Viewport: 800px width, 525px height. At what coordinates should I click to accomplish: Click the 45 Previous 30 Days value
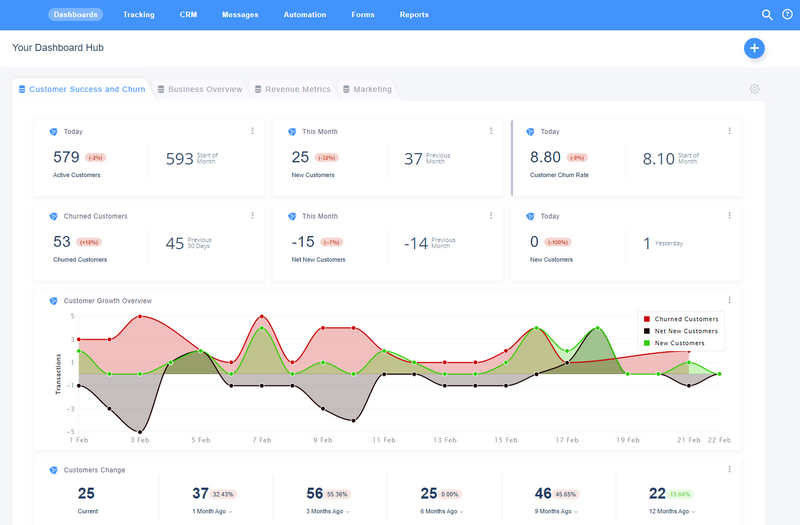[x=174, y=244]
